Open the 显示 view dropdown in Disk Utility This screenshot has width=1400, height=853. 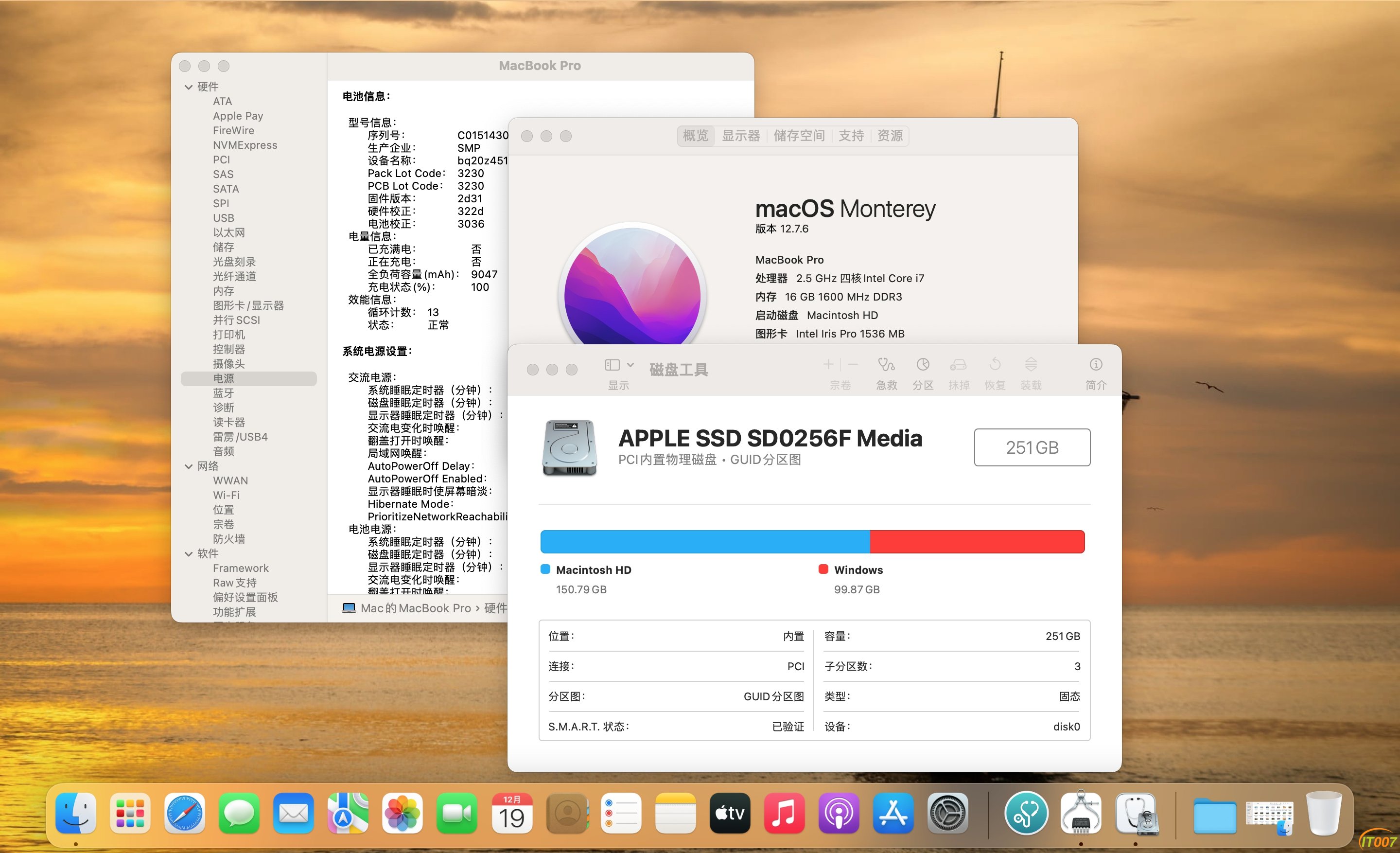pyautogui.click(x=619, y=365)
